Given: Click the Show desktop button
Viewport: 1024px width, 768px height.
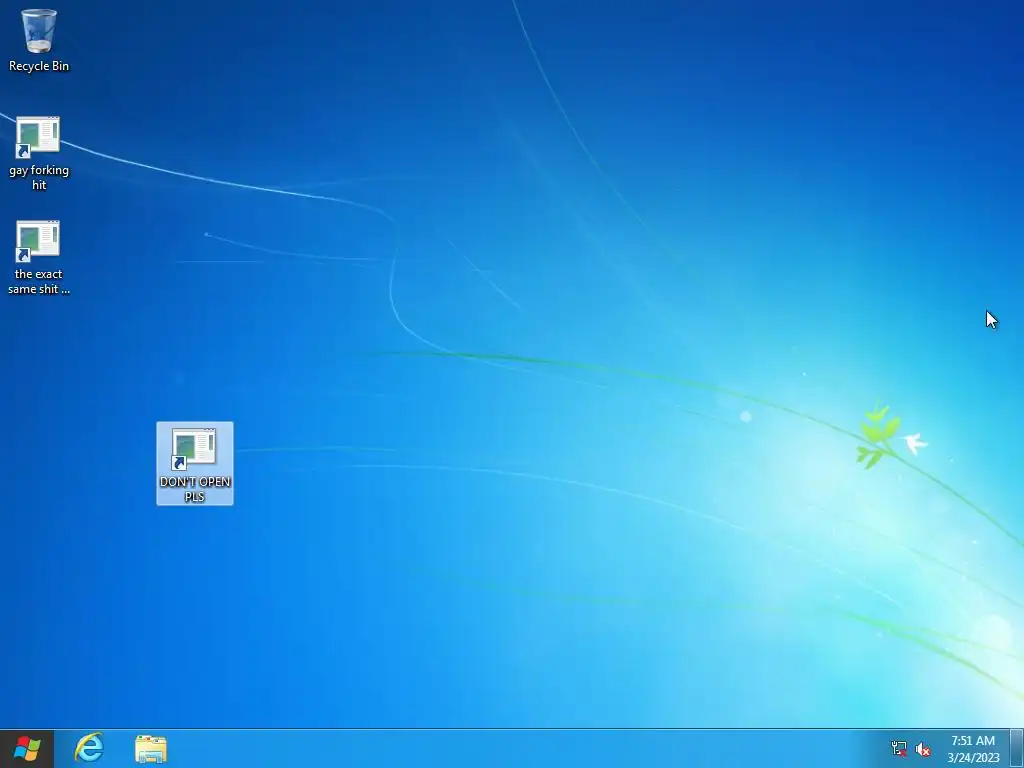Looking at the screenshot, I should (x=1016, y=748).
